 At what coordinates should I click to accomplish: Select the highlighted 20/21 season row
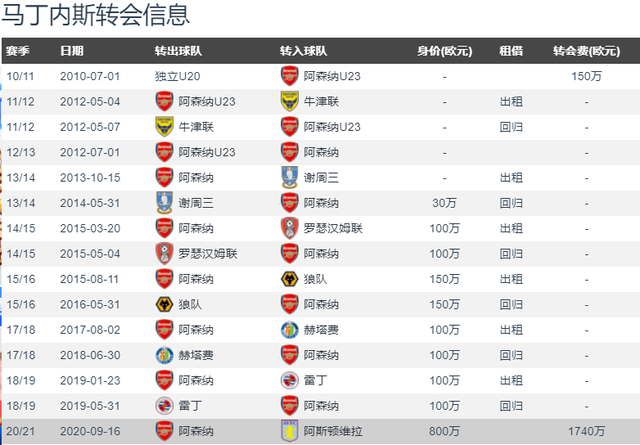(321, 431)
